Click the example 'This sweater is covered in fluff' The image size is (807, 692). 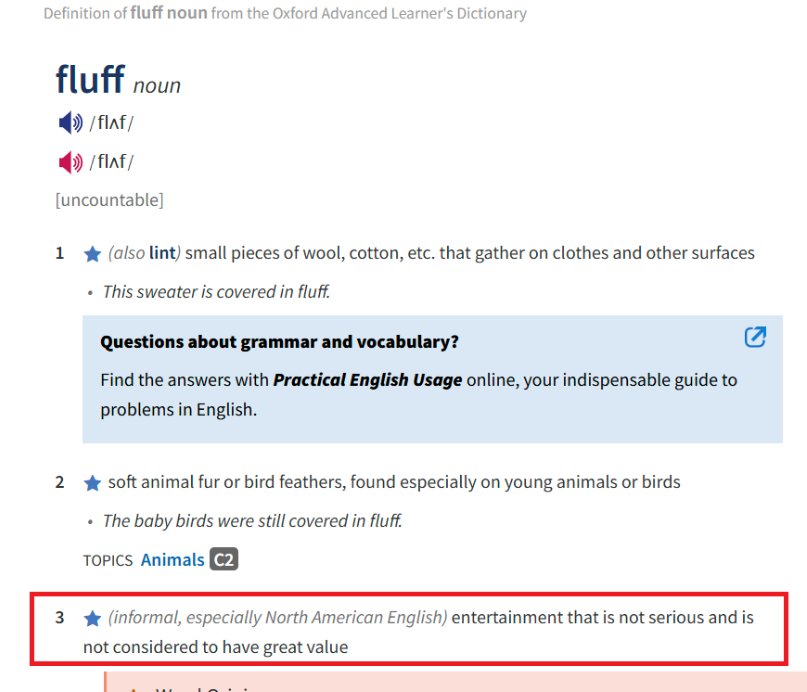pos(216,292)
